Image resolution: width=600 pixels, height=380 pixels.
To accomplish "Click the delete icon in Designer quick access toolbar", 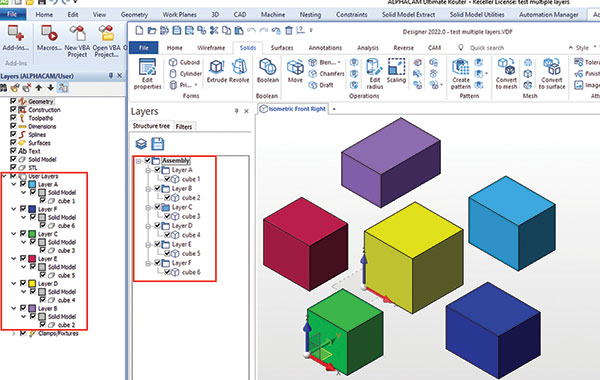I will pos(289,30).
